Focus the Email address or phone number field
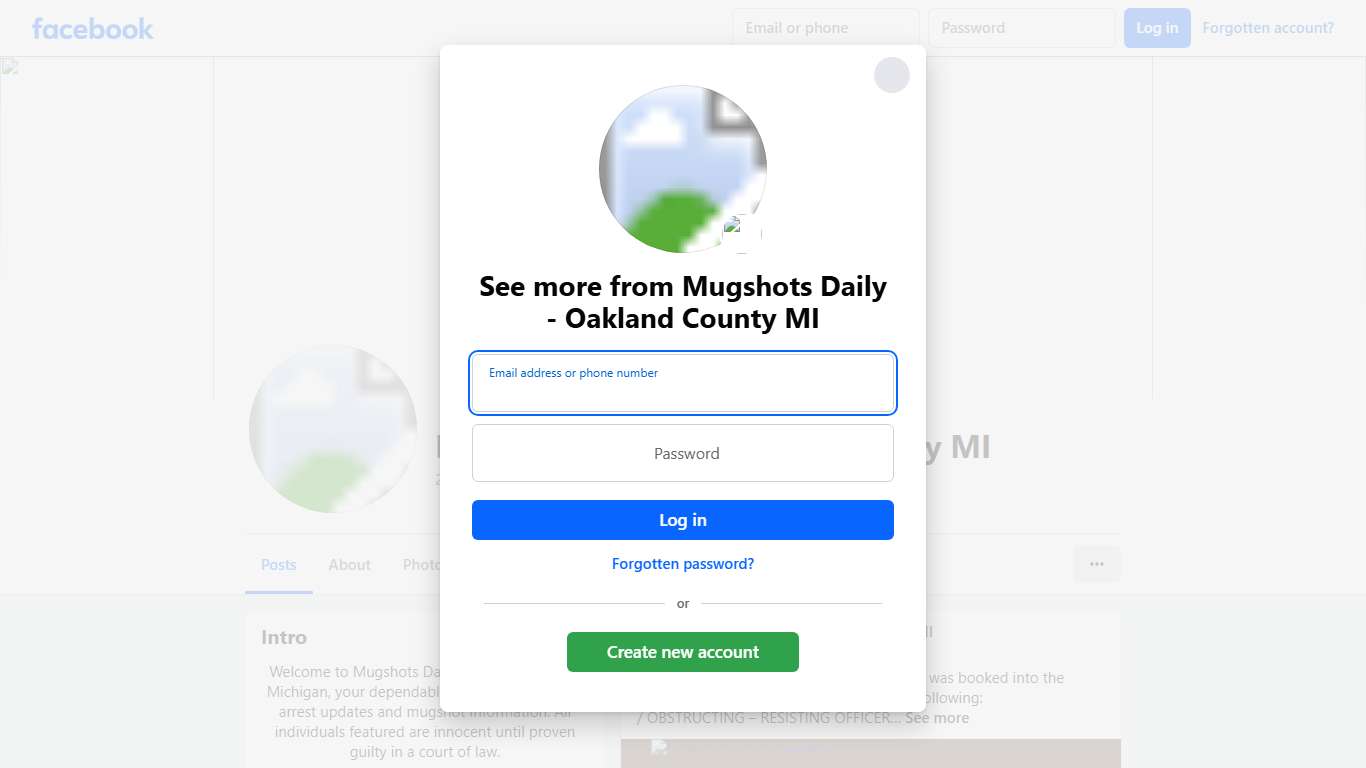This screenshot has width=1366, height=768. (x=683, y=383)
